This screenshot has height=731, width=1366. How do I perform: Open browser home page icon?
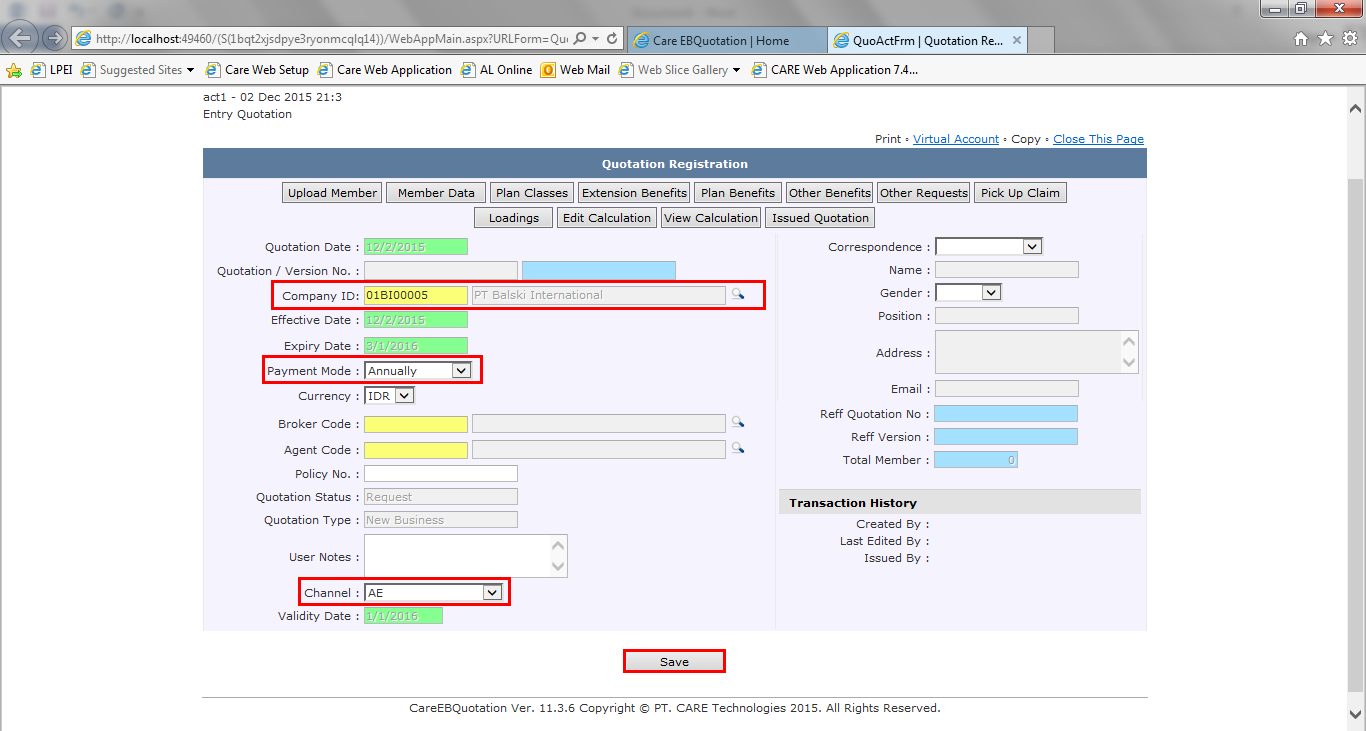click(x=1301, y=39)
